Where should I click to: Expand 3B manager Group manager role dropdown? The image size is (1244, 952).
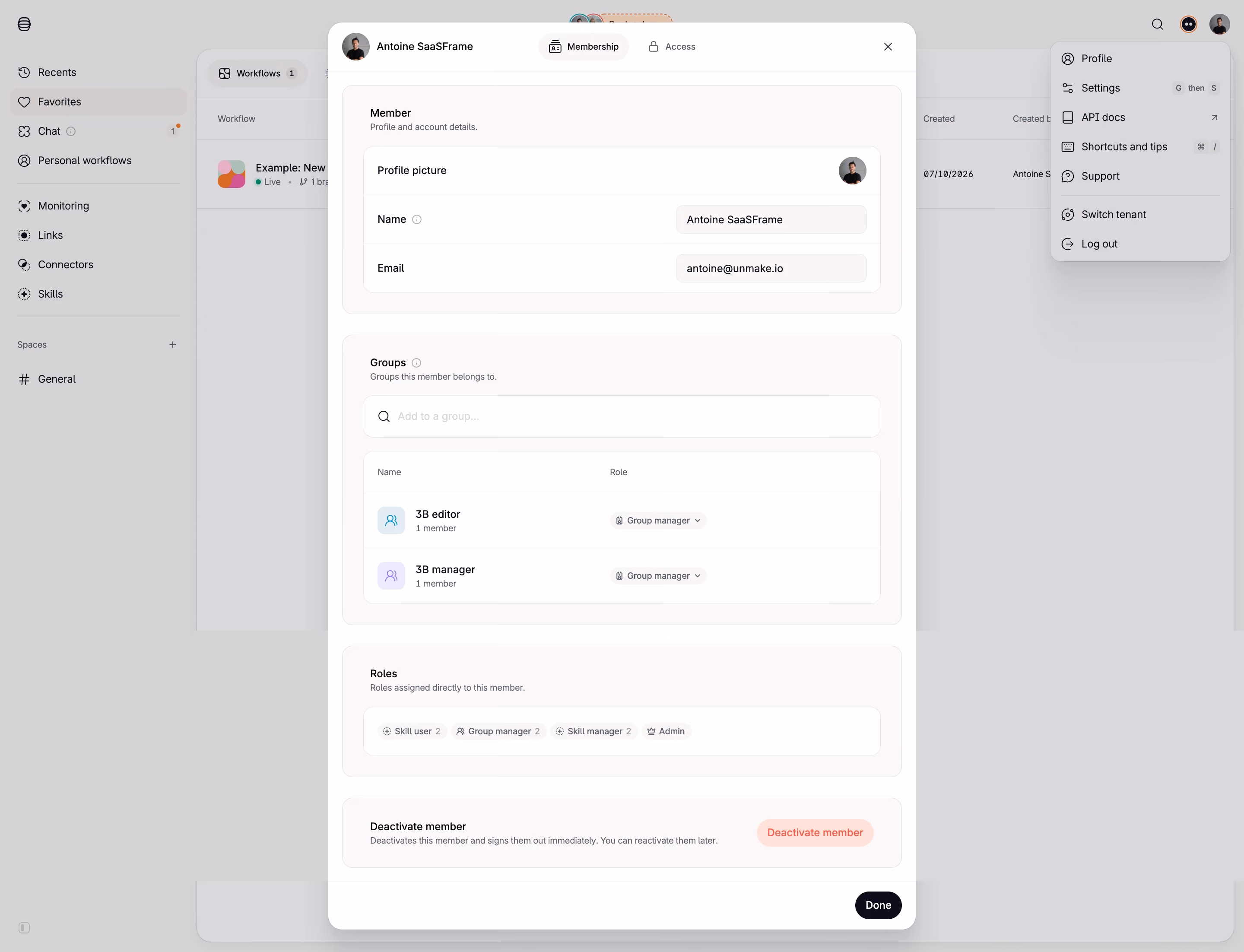point(658,576)
